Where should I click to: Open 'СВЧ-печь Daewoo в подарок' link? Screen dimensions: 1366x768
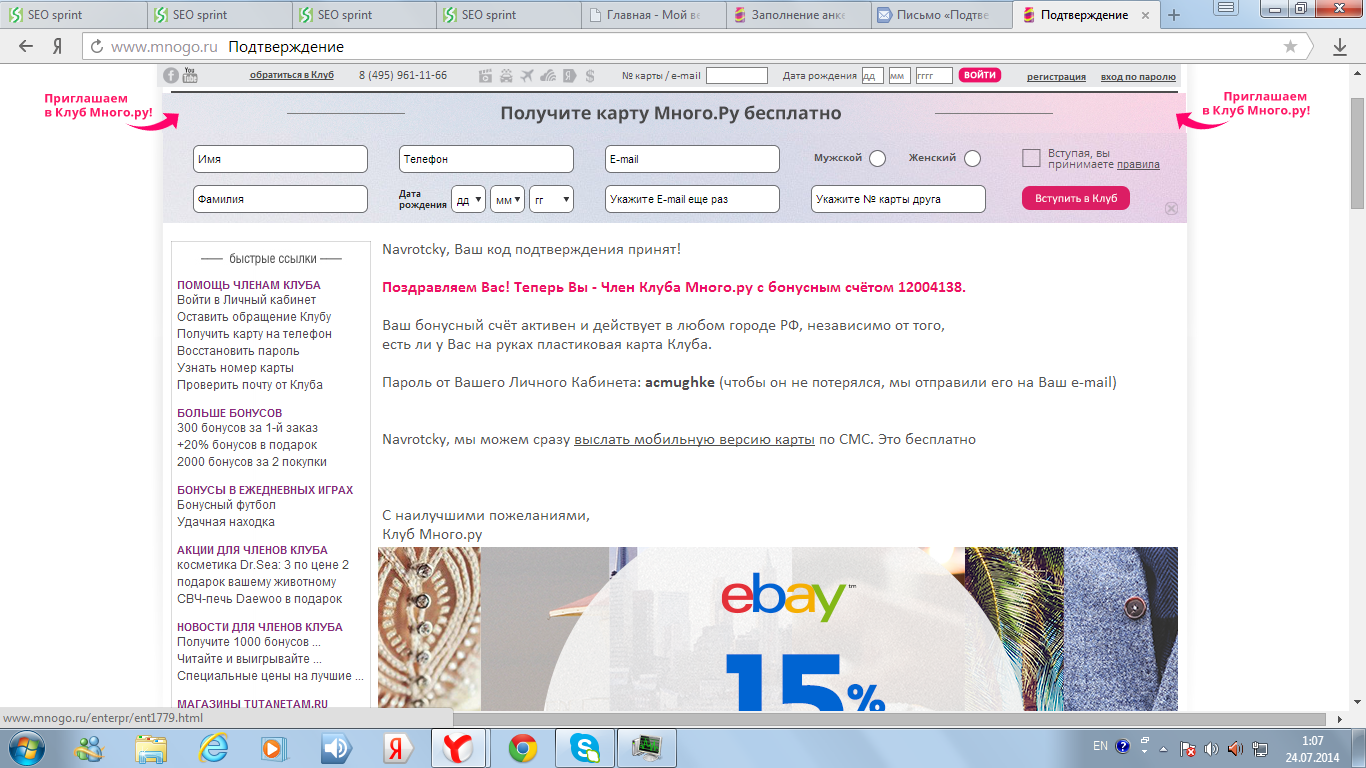click(x=260, y=599)
